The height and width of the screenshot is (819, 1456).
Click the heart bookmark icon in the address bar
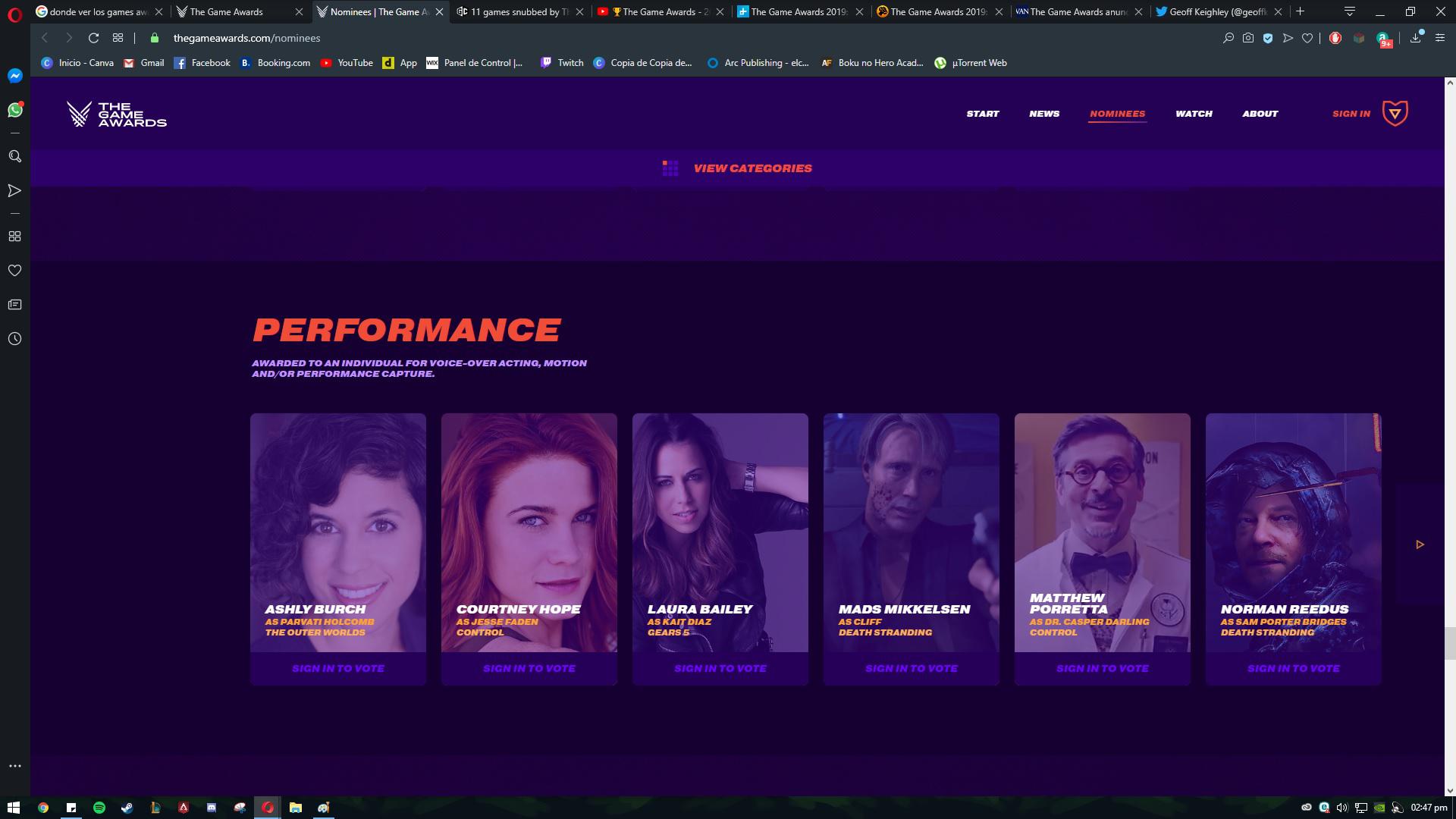click(x=1307, y=38)
